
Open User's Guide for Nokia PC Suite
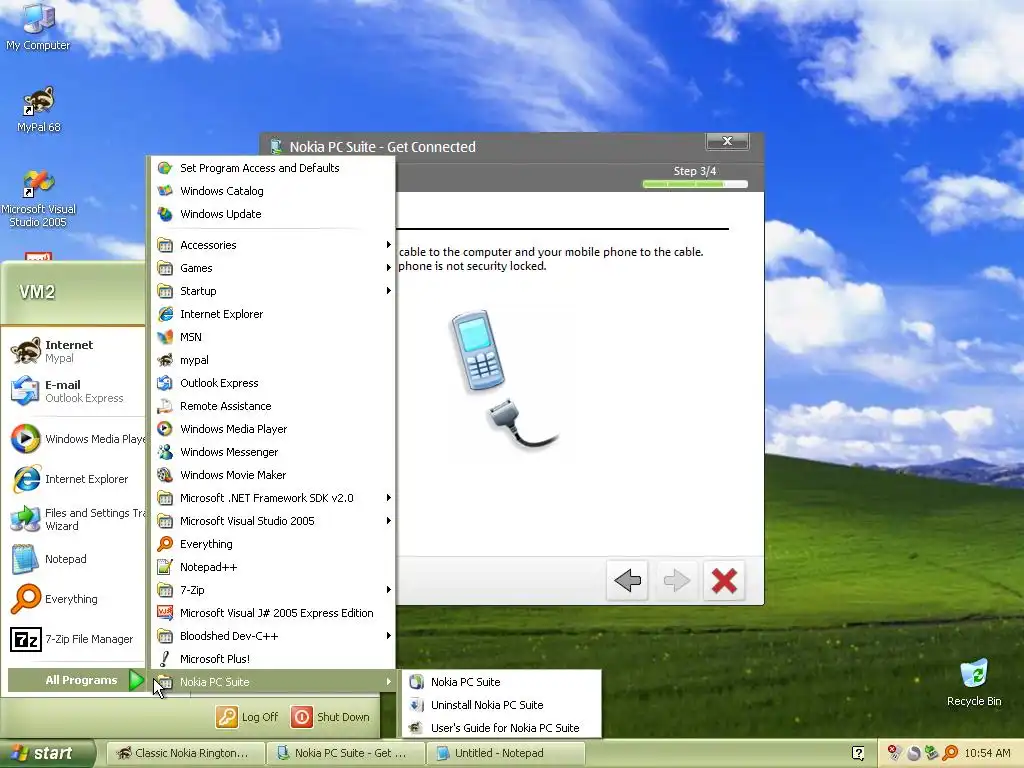click(x=501, y=728)
